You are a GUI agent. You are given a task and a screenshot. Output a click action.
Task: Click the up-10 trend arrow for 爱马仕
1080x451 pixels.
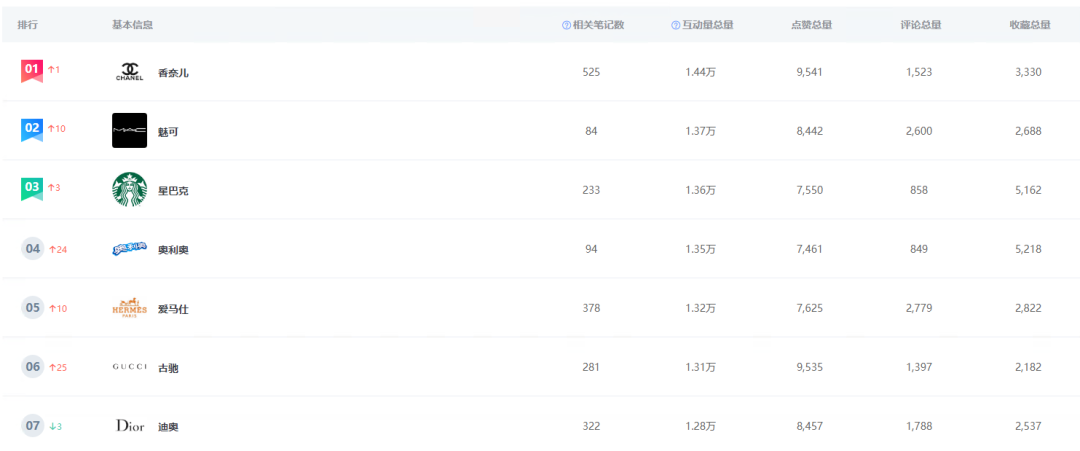[58, 308]
